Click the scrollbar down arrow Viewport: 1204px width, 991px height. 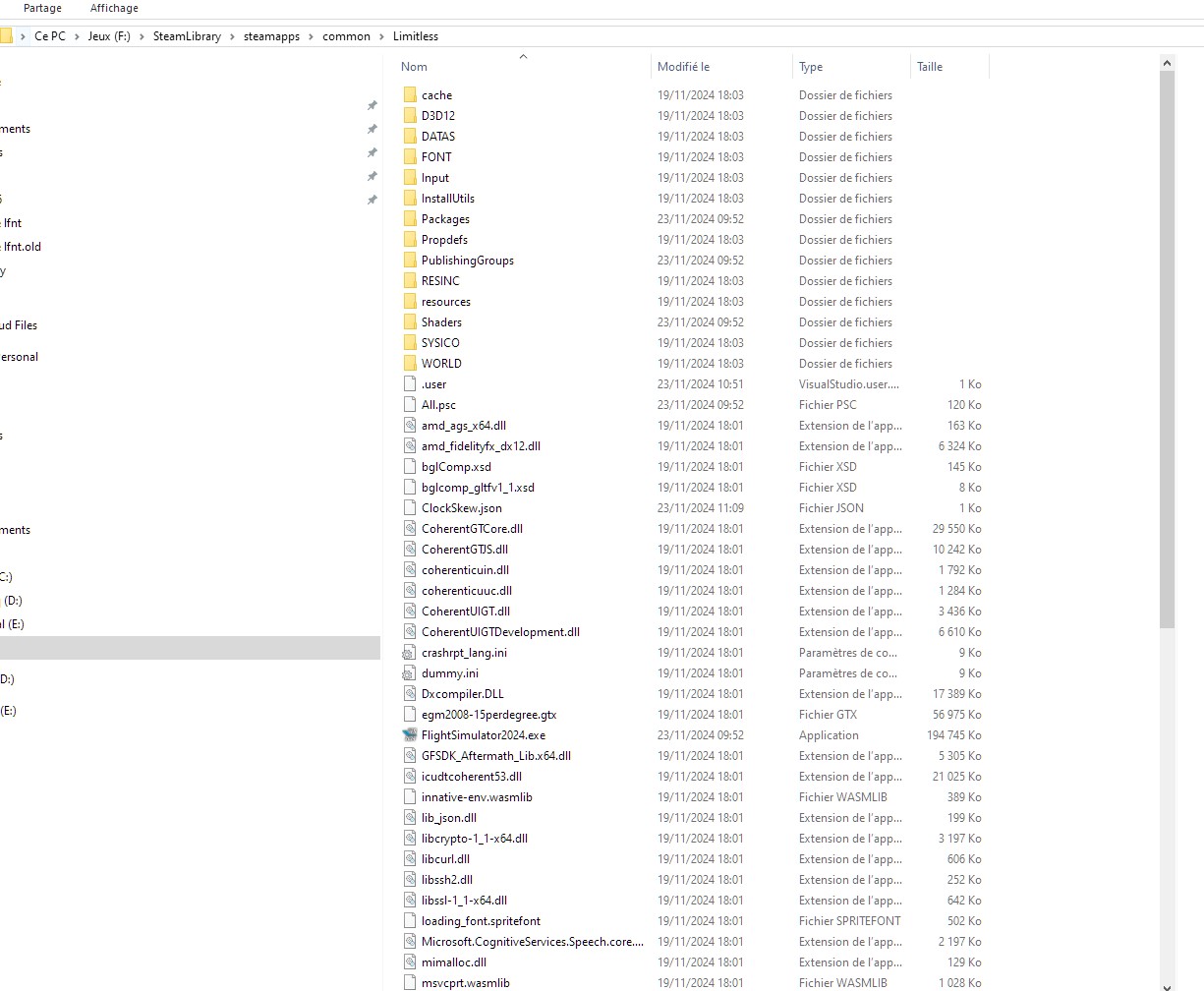click(x=1167, y=986)
